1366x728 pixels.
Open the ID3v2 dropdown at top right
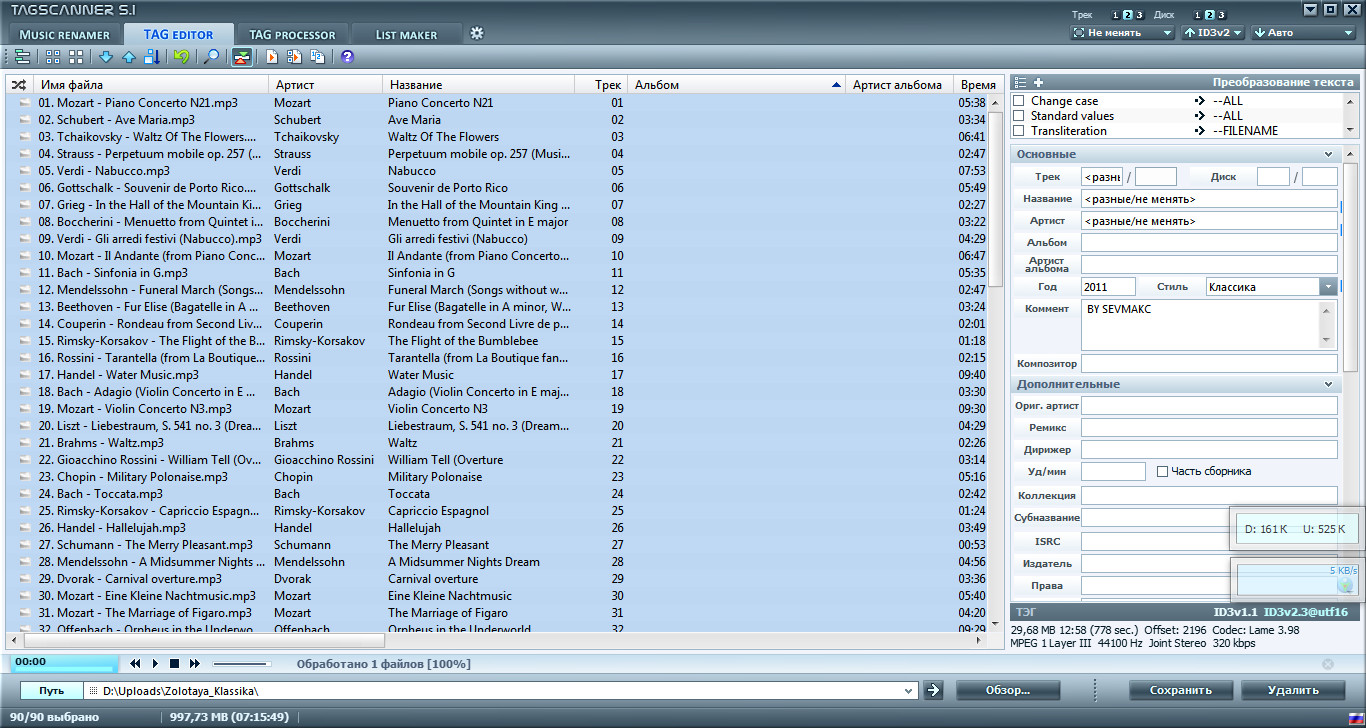point(1213,33)
